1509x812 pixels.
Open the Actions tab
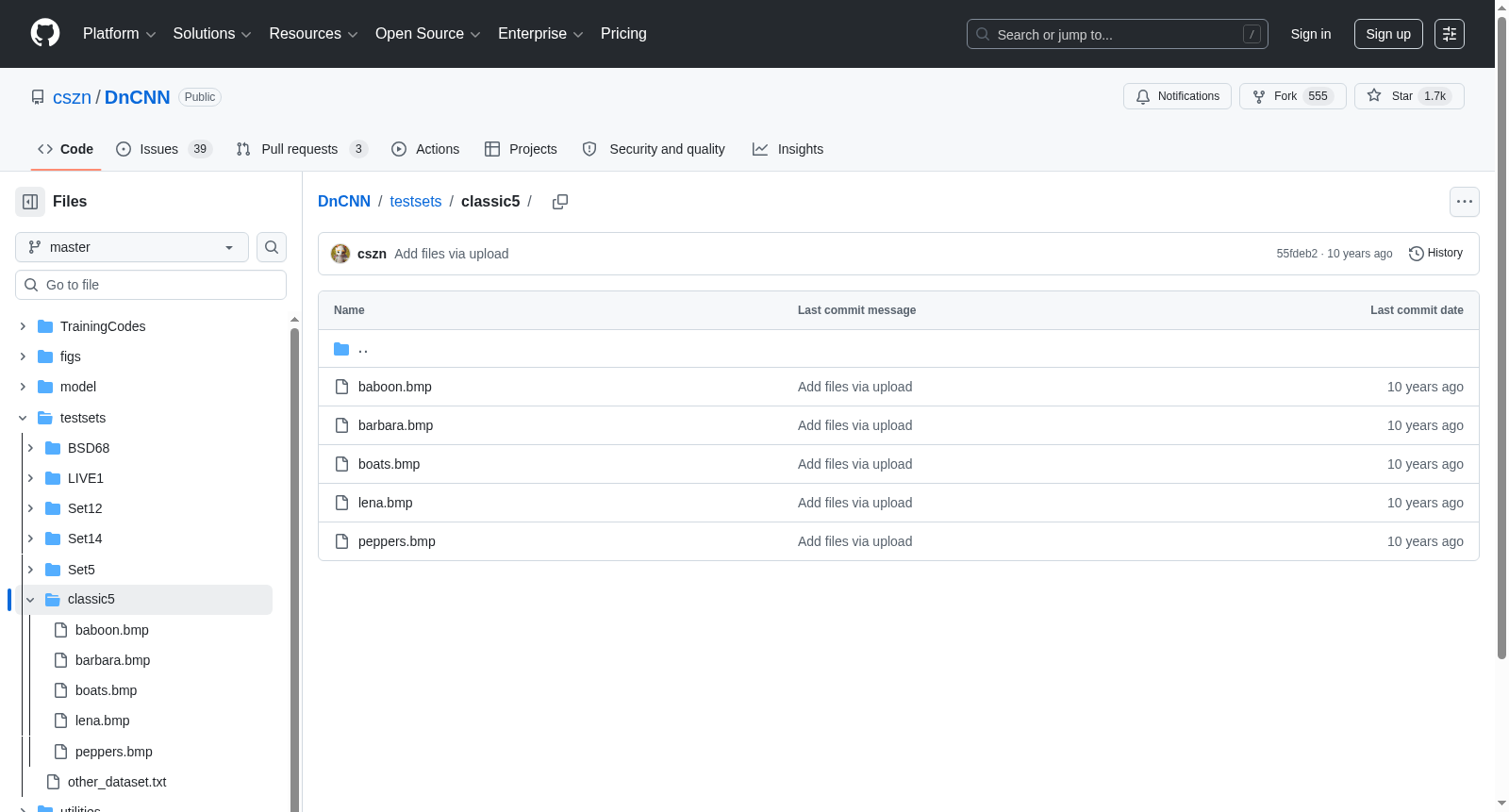click(425, 149)
